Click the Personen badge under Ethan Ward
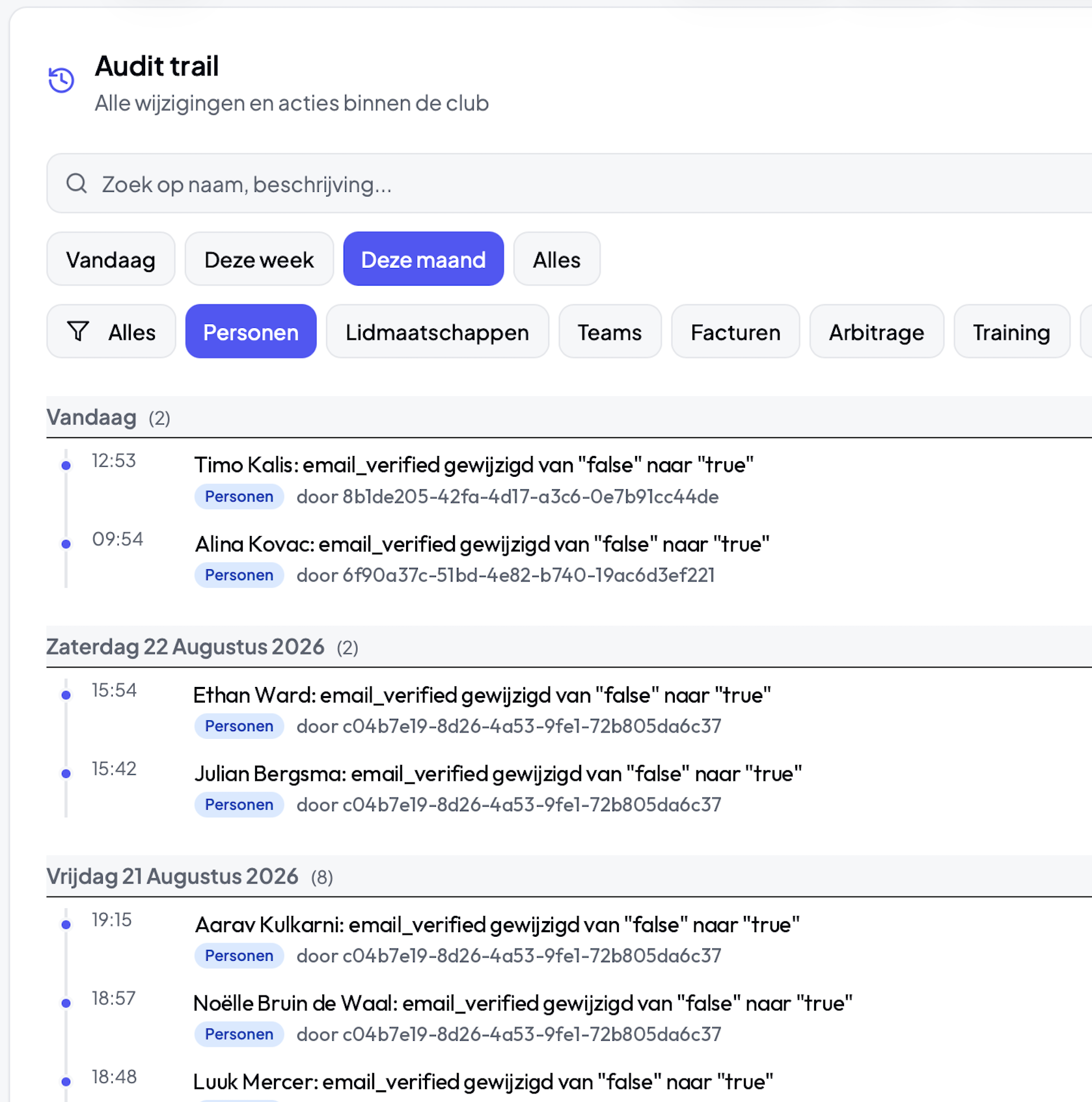Viewport: 1092px width, 1102px height. point(239,726)
